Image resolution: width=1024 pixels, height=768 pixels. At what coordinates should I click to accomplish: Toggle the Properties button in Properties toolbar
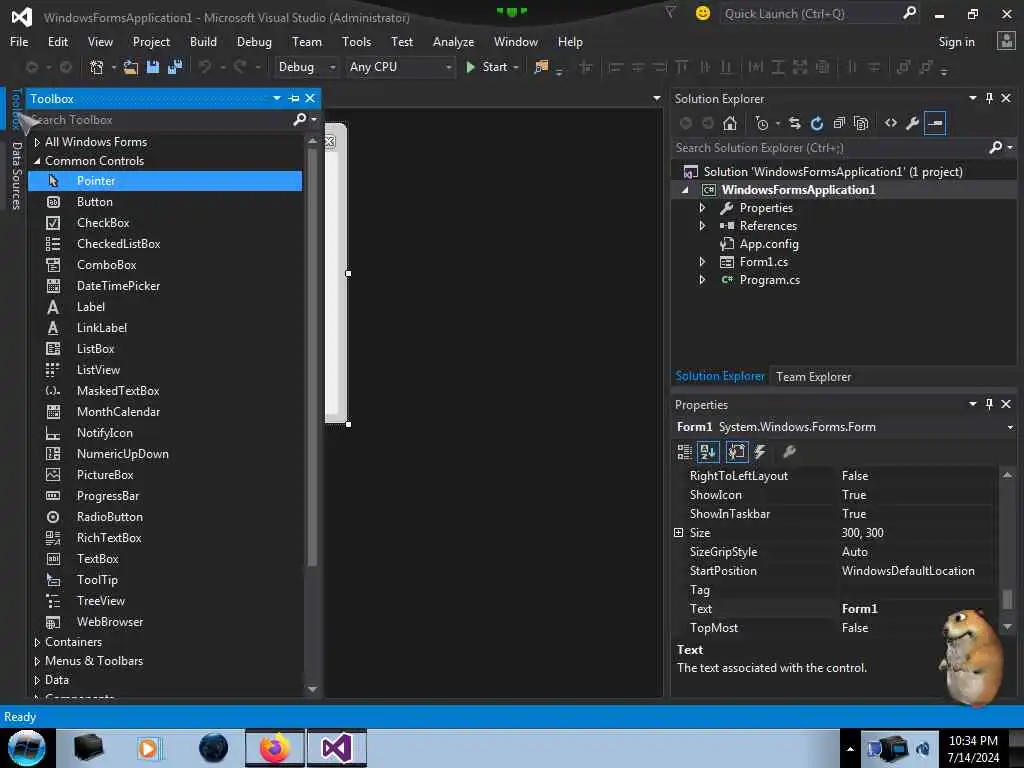tap(737, 451)
